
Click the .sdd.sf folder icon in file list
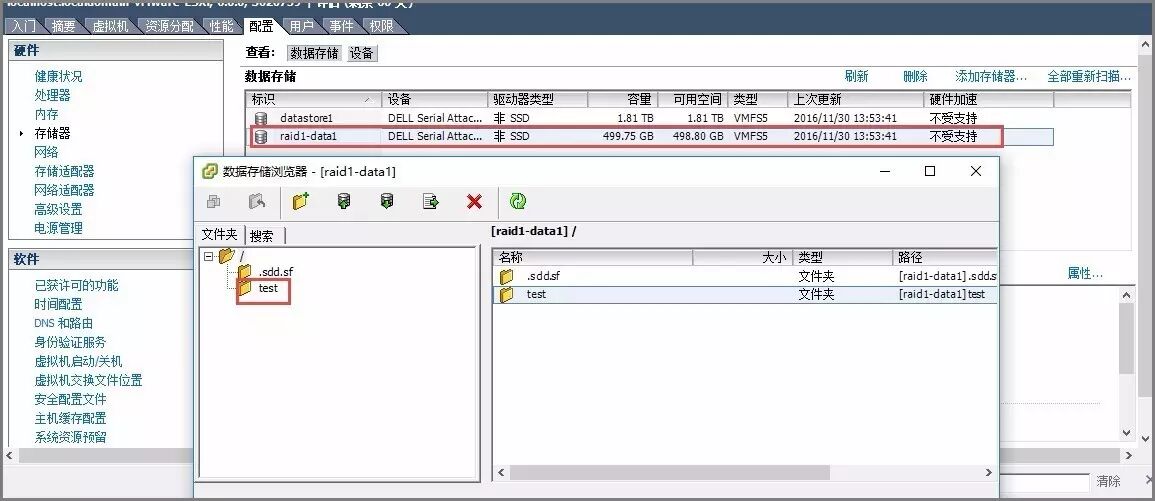click(x=507, y=276)
